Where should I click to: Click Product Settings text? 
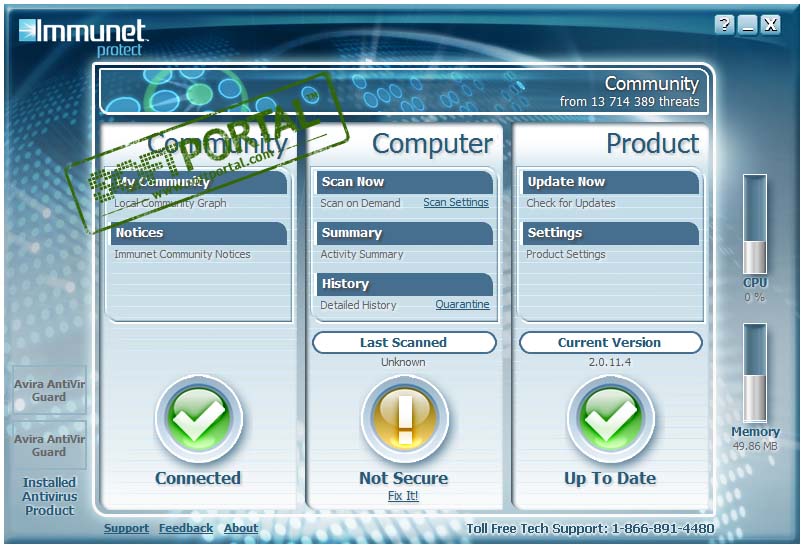(566, 254)
